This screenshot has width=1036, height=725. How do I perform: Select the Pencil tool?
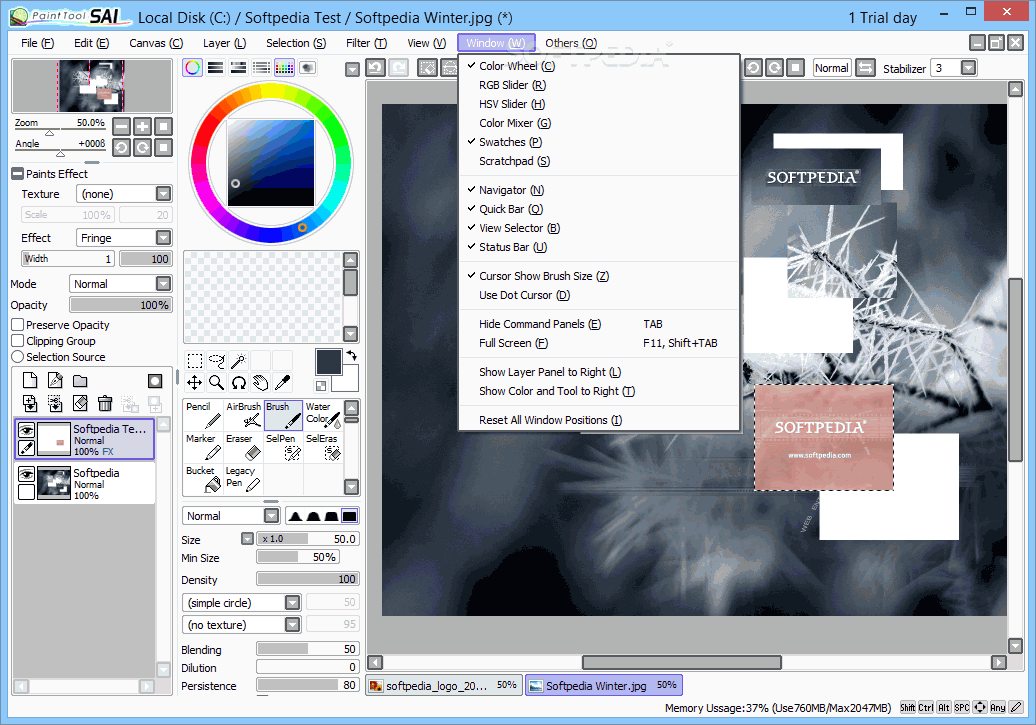click(204, 415)
